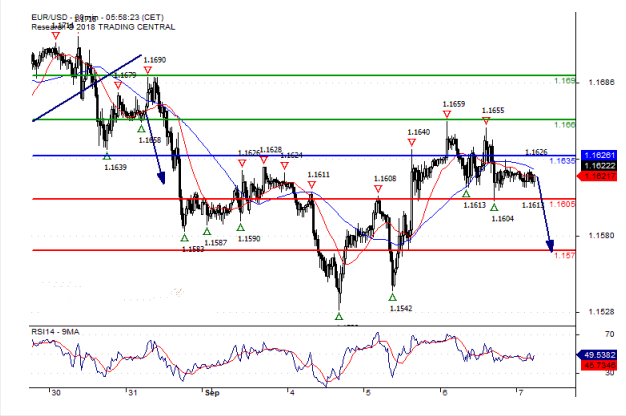This screenshot has height=416, width=626.
Task: Click the 1.1686 price axis label
Action: (600, 83)
